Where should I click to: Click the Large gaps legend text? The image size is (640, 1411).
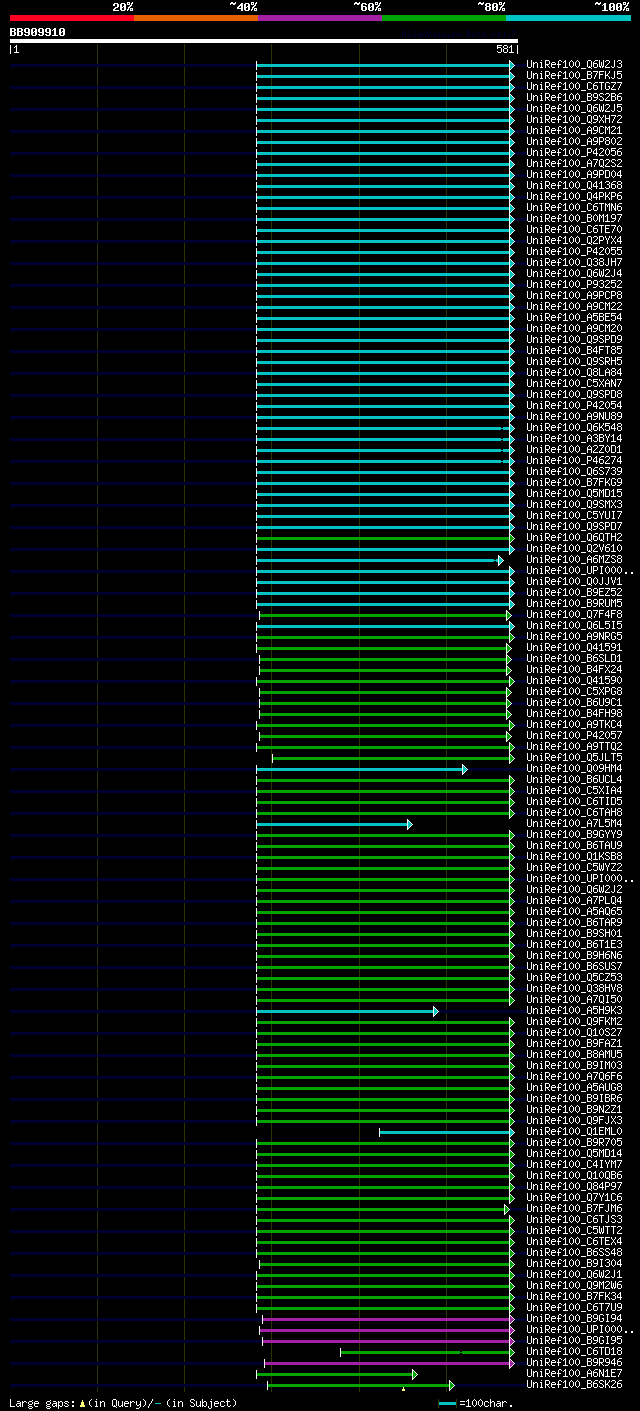(124, 1403)
